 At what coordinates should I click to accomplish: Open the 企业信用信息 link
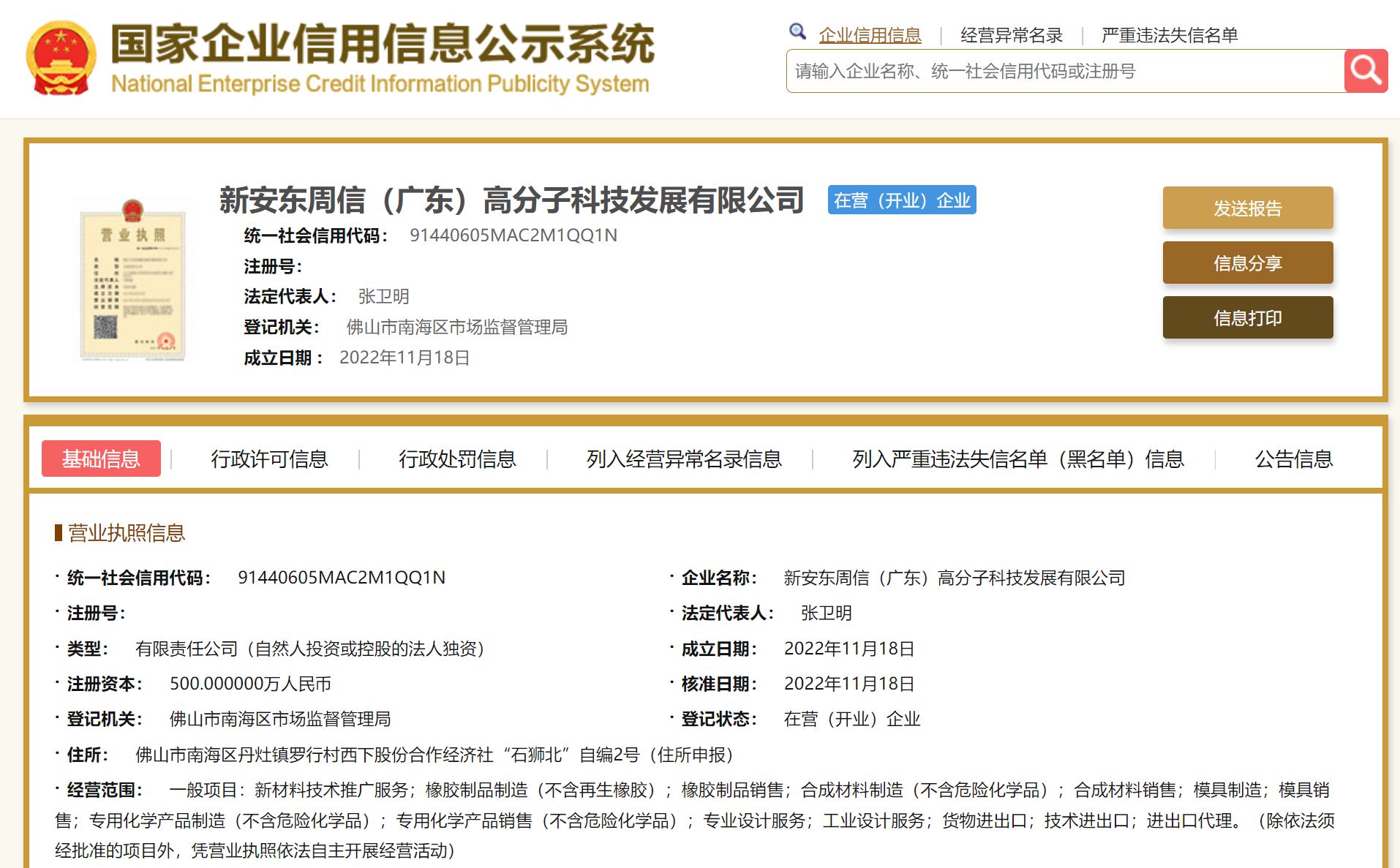click(x=870, y=35)
